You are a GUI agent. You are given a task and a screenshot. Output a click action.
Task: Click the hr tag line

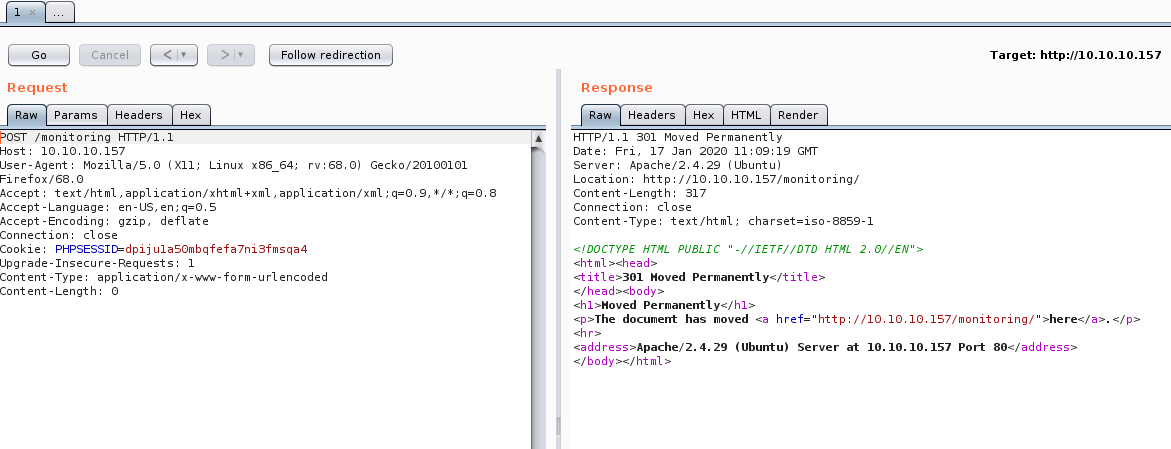pyautogui.click(x=587, y=333)
